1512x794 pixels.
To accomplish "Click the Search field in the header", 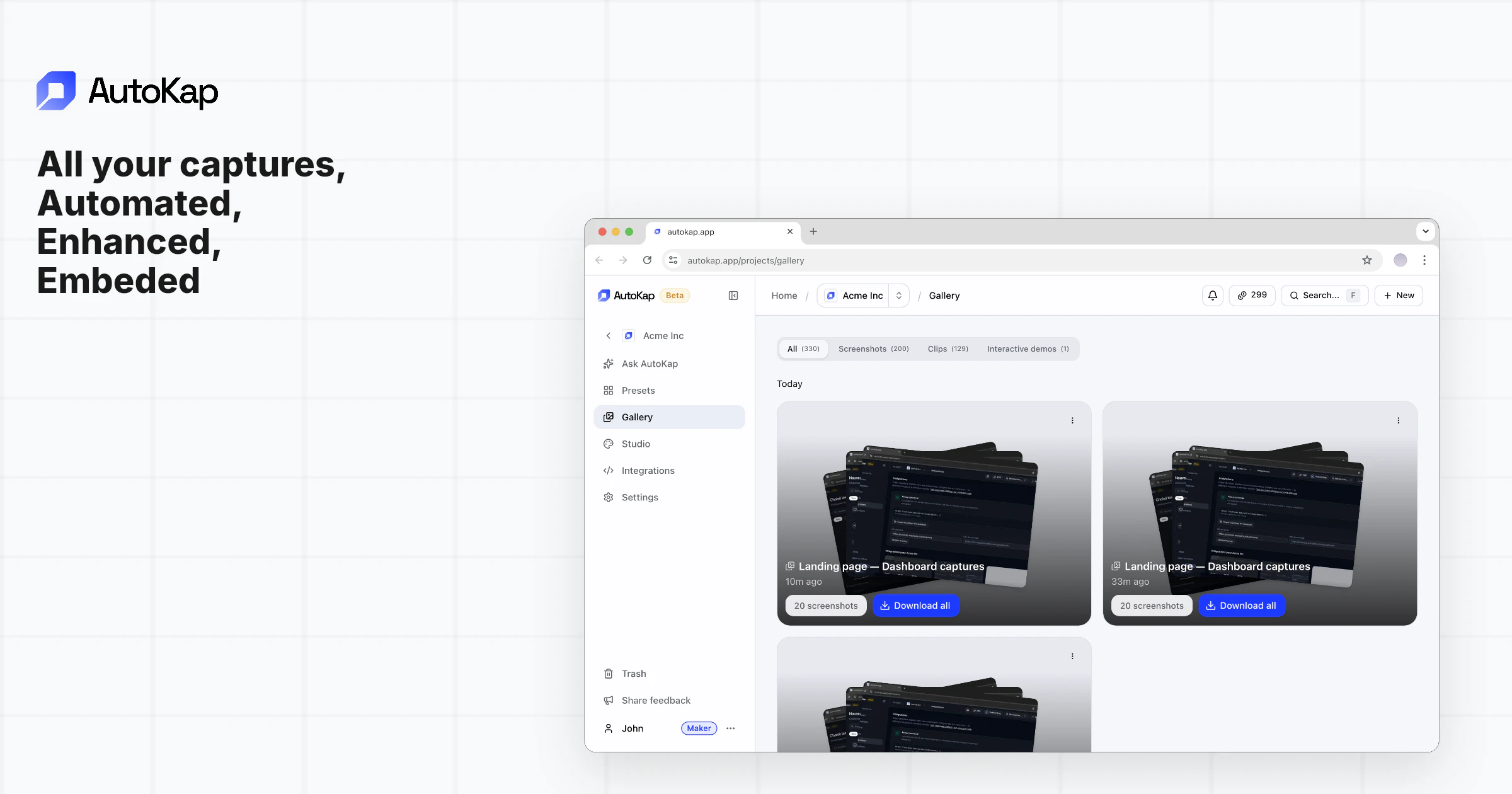I will (x=1324, y=295).
